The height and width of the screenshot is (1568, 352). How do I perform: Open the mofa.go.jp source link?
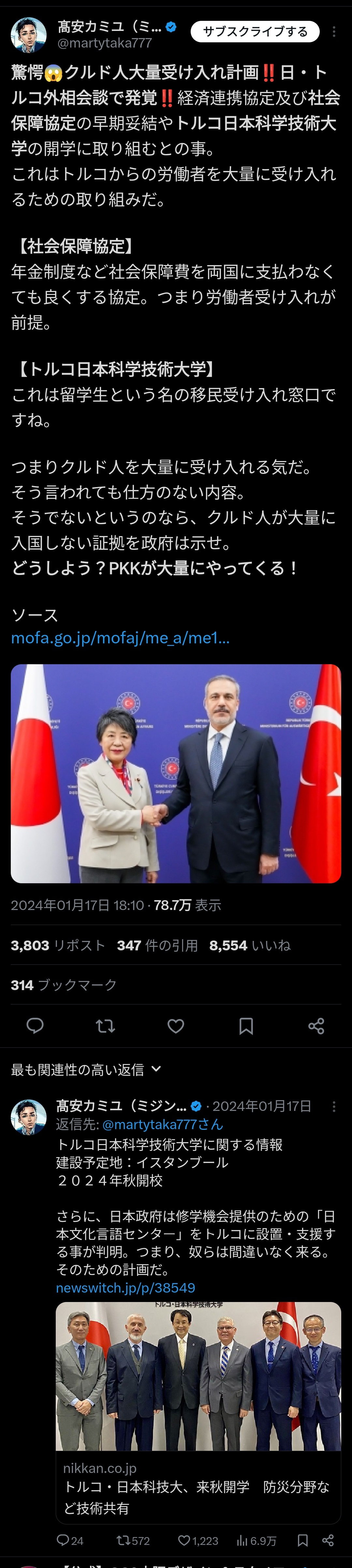click(x=120, y=638)
